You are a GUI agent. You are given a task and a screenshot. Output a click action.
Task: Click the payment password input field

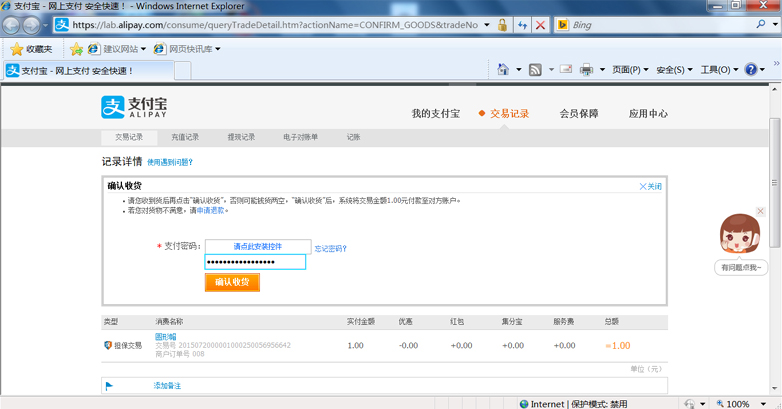point(255,262)
